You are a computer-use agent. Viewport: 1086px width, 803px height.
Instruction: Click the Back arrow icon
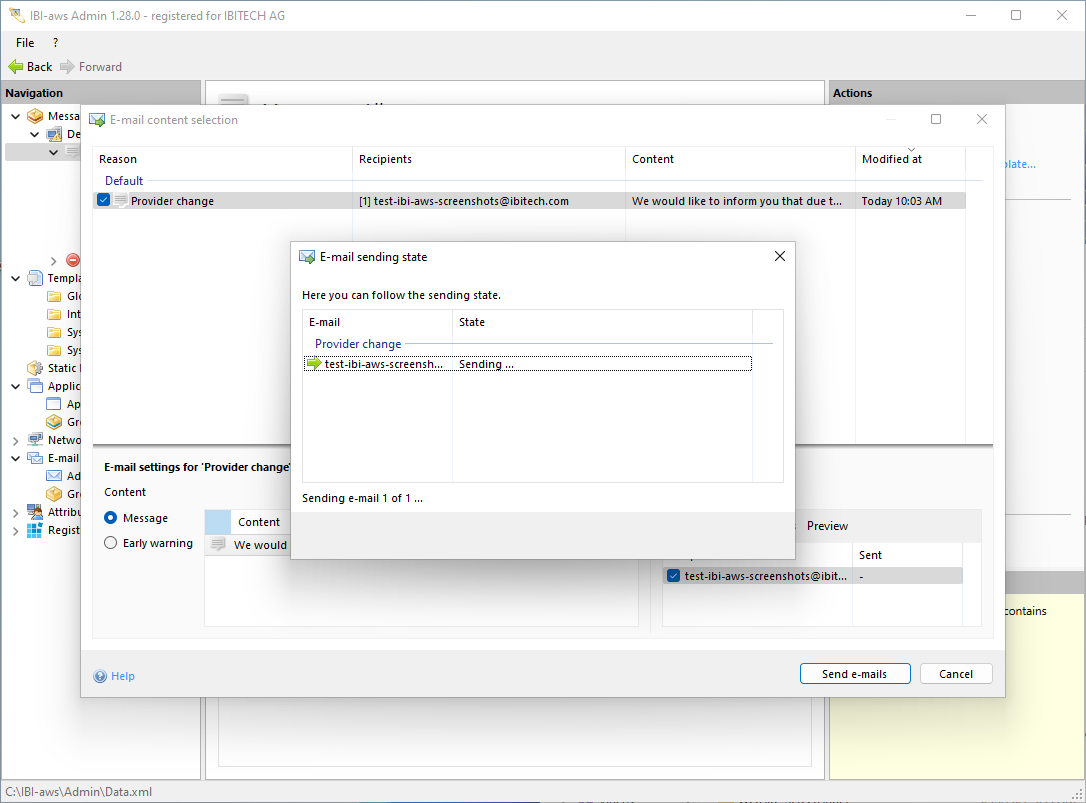(x=15, y=67)
